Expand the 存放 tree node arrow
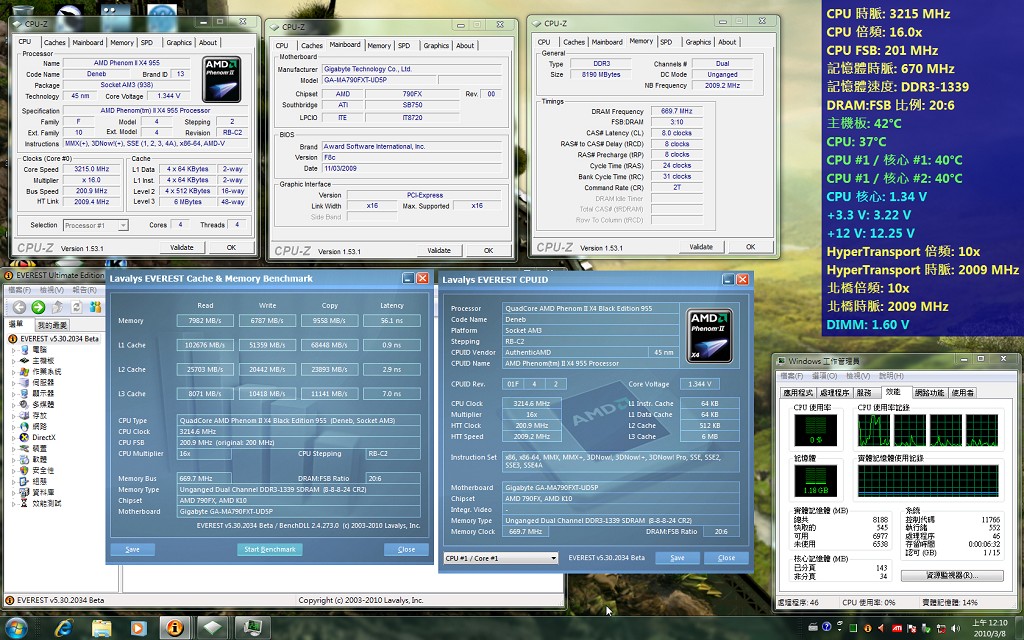 point(14,415)
